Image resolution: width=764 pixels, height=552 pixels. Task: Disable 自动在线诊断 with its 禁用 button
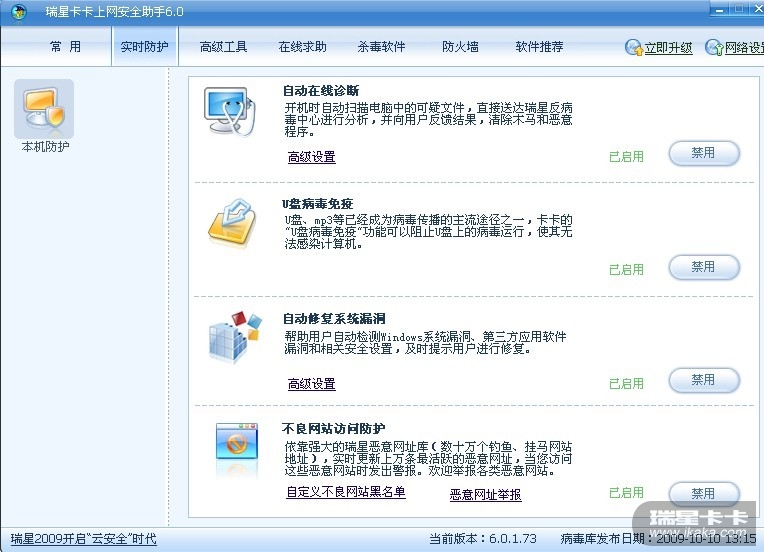705,153
